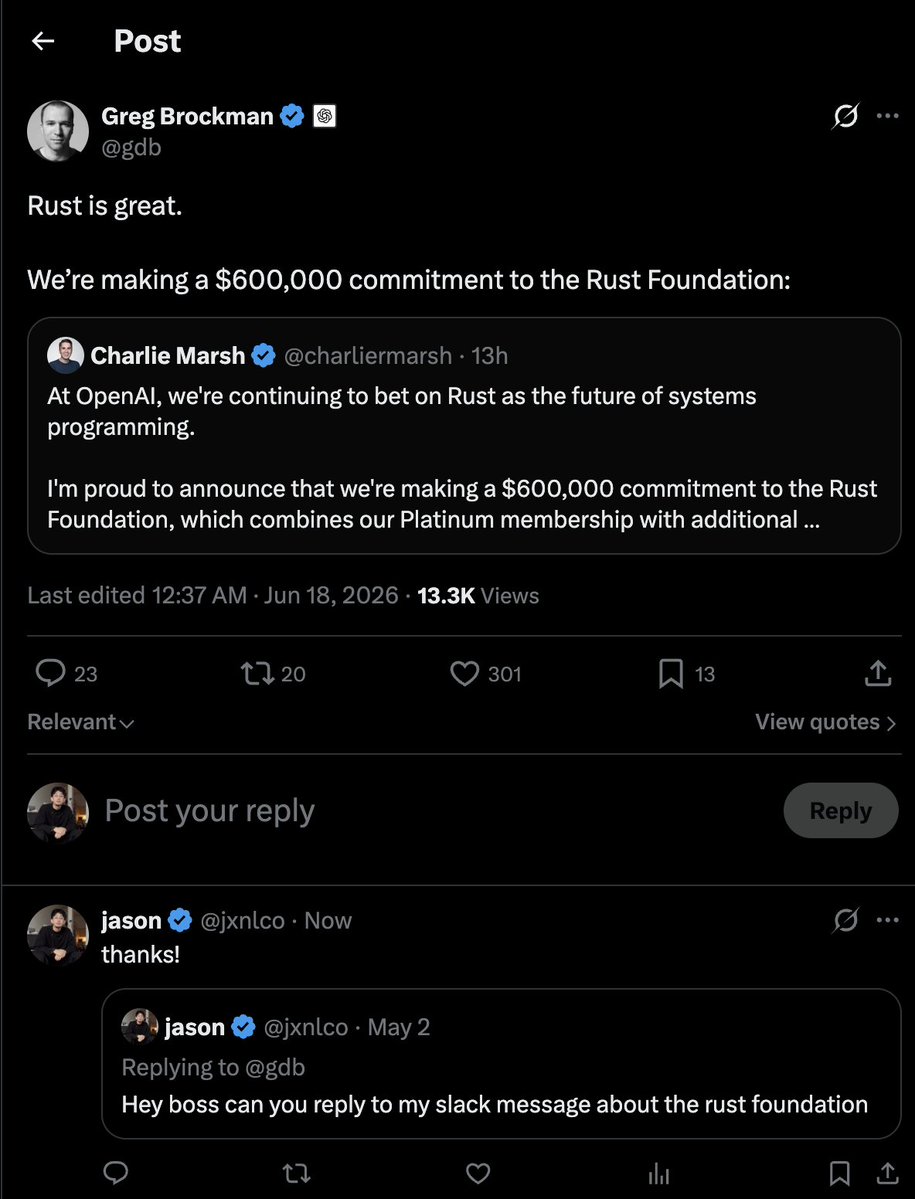
Task: Click the reply bubble showing 23 comments
Action: tap(67, 674)
